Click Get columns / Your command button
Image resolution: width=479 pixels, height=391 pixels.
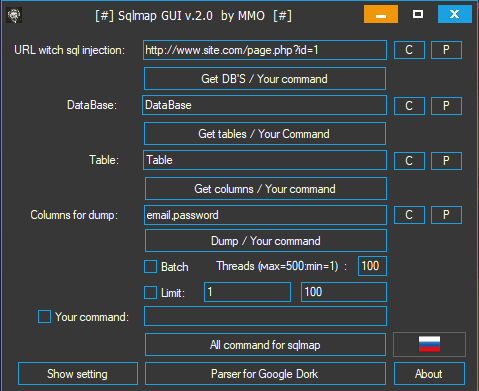click(x=266, y=189)
